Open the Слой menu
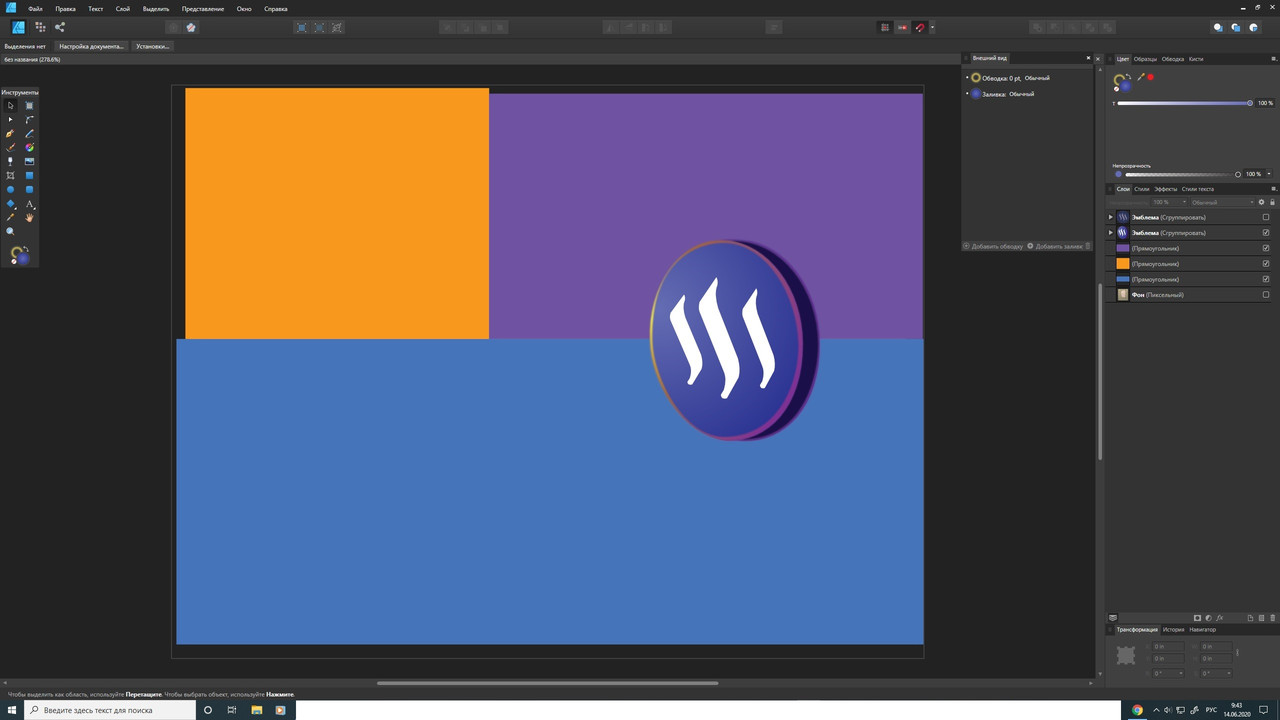The image size is (1280, 720). [x=122, y=8]
